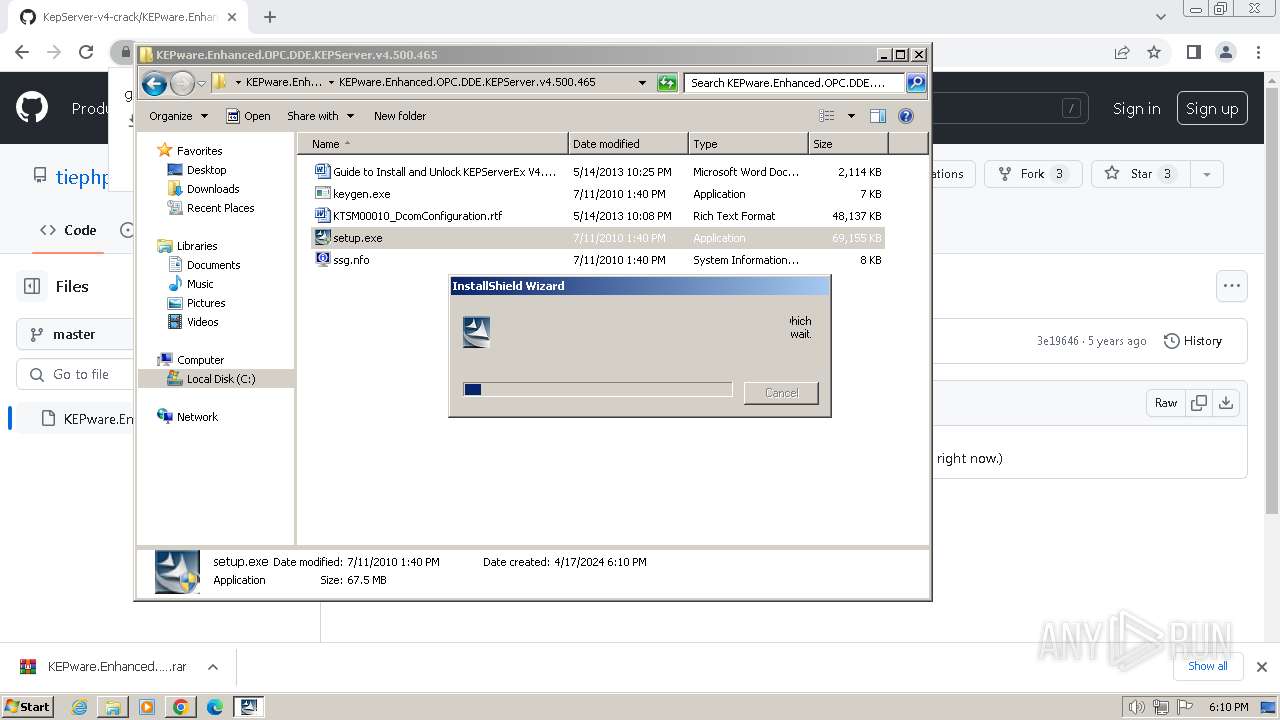Image resolution: width=1280 pixels, height=720 pixels.
Task: Click Show all downloads in Chrome
Action: click(x=1207, y=666)
